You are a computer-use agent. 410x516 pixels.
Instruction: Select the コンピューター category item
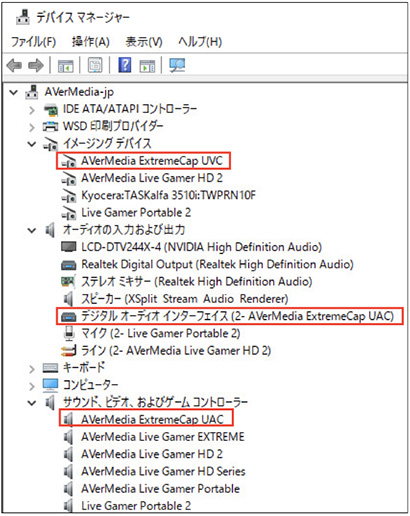[x=90, y=385]
